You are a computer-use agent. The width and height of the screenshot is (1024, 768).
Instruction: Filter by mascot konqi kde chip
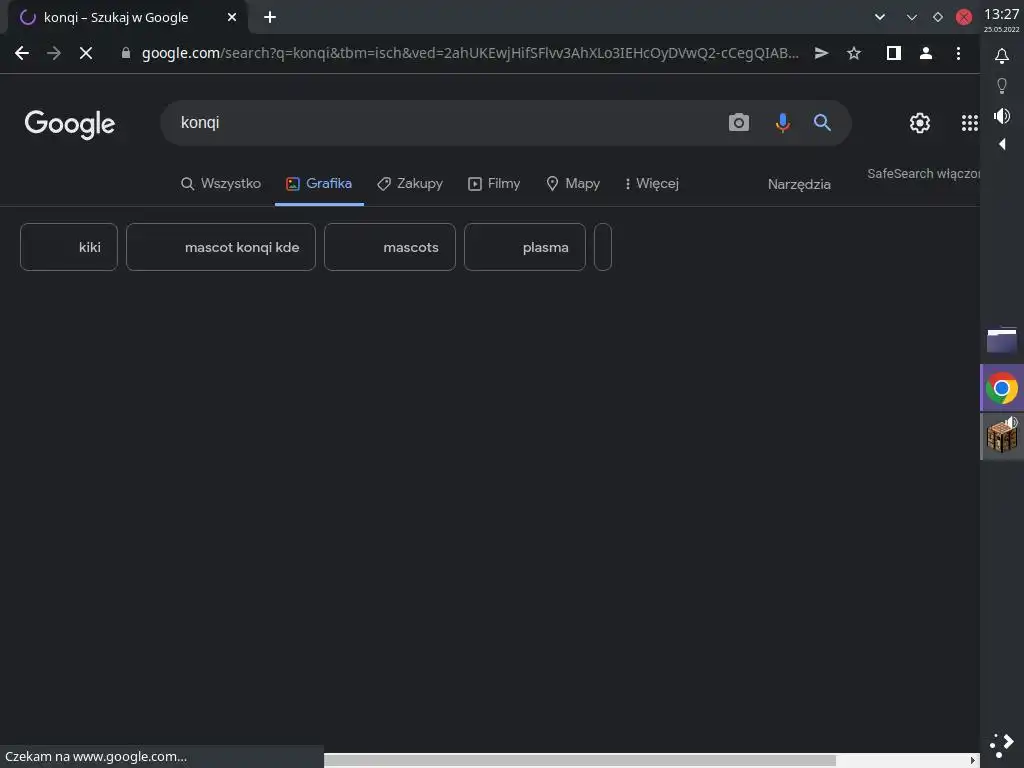(221, 247)
